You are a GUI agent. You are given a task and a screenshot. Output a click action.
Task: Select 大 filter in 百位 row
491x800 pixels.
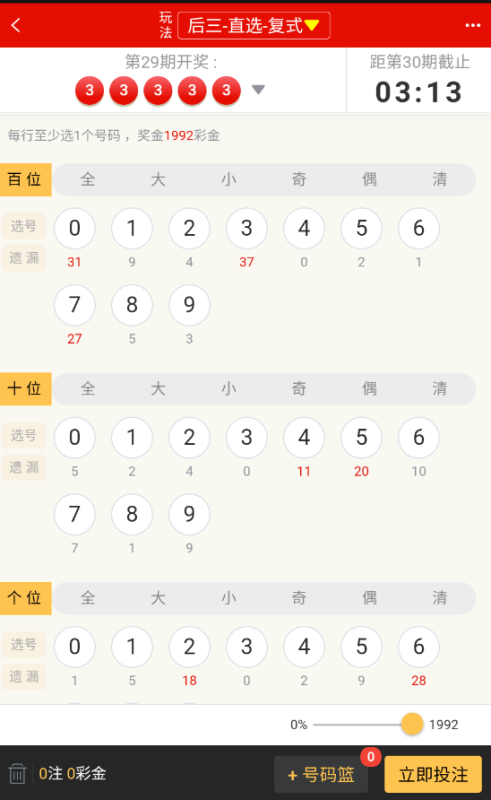158,179
